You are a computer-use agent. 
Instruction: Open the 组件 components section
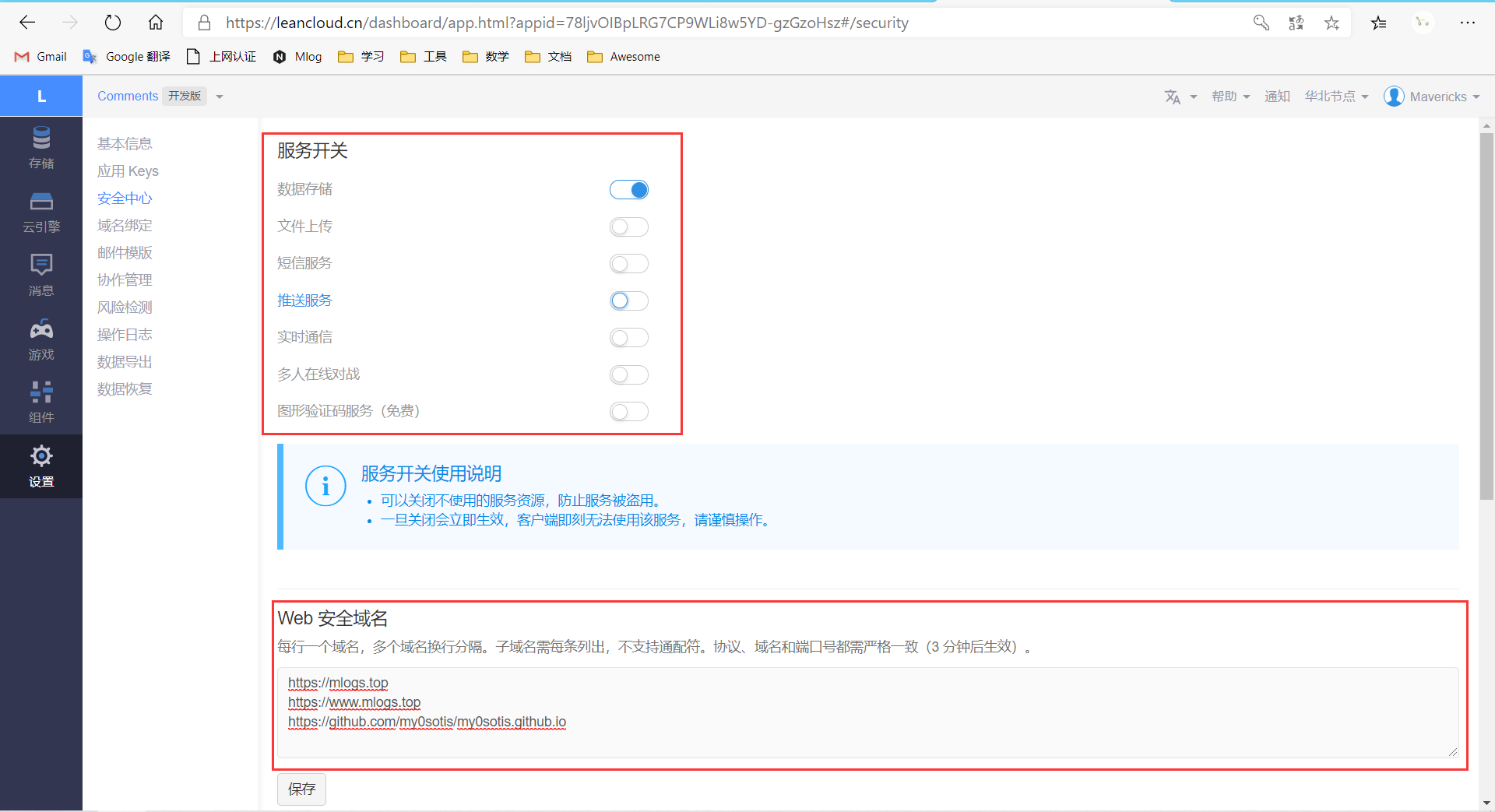pos(41,402)
